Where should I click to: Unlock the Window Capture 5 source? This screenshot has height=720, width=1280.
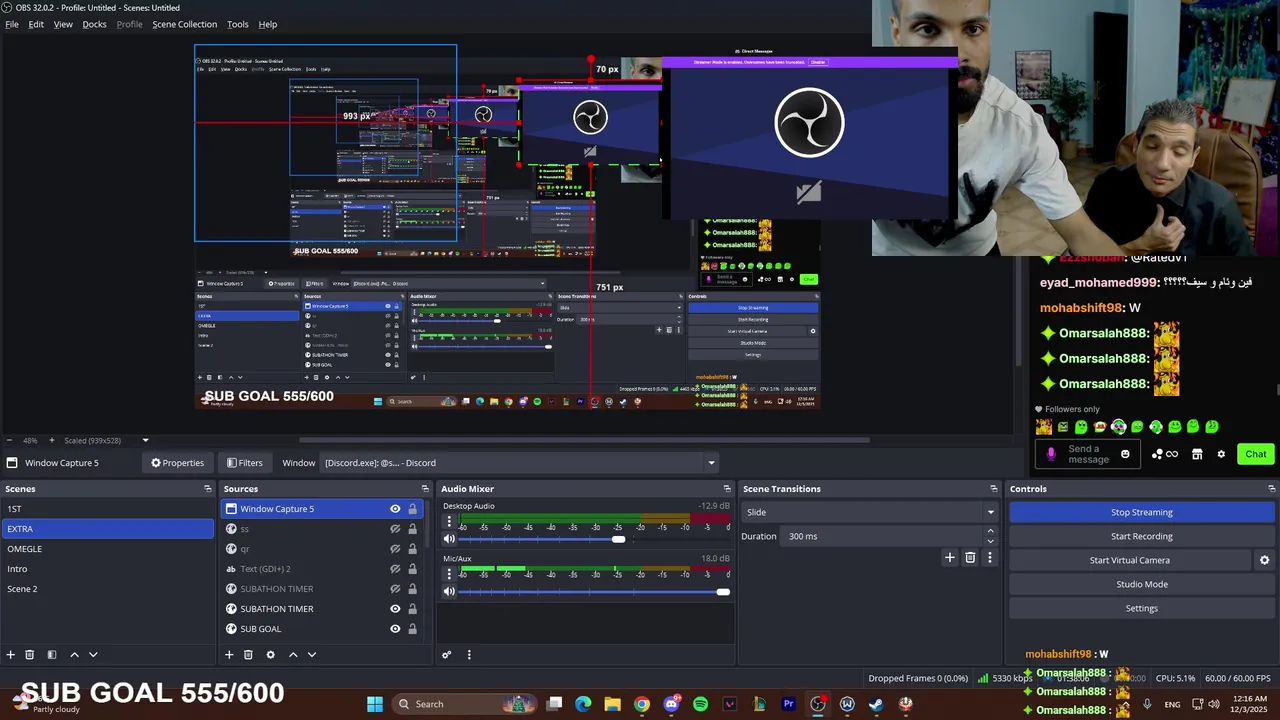click(x=412, y=509)
